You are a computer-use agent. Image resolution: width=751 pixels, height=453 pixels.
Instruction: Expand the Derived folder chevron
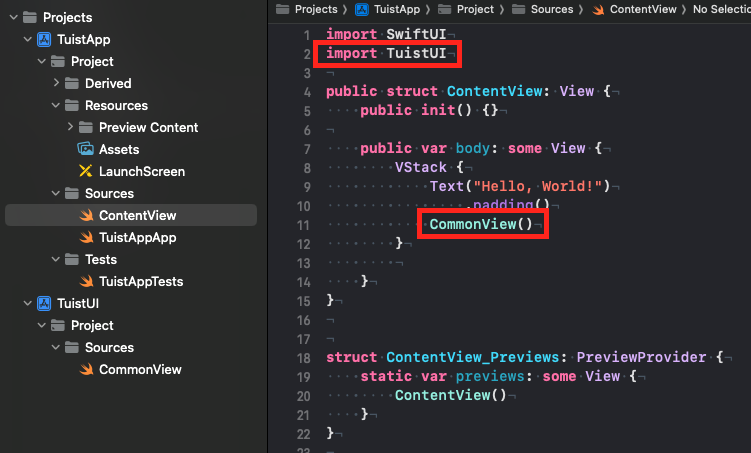(56, 83)
